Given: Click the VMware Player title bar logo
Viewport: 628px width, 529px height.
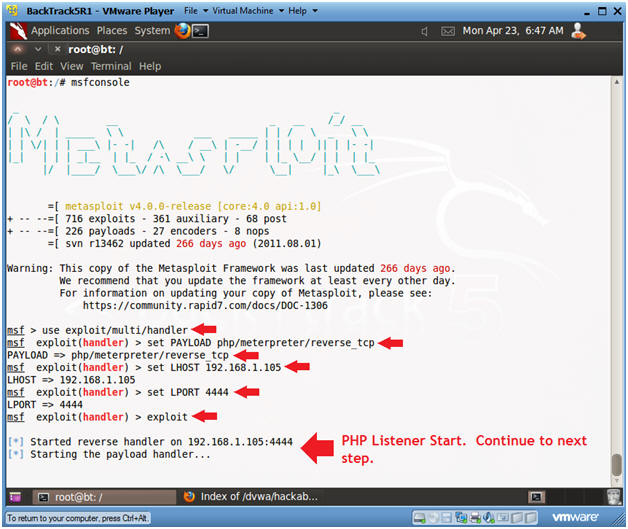Looking at the screenshot, I should pos(13,10).
